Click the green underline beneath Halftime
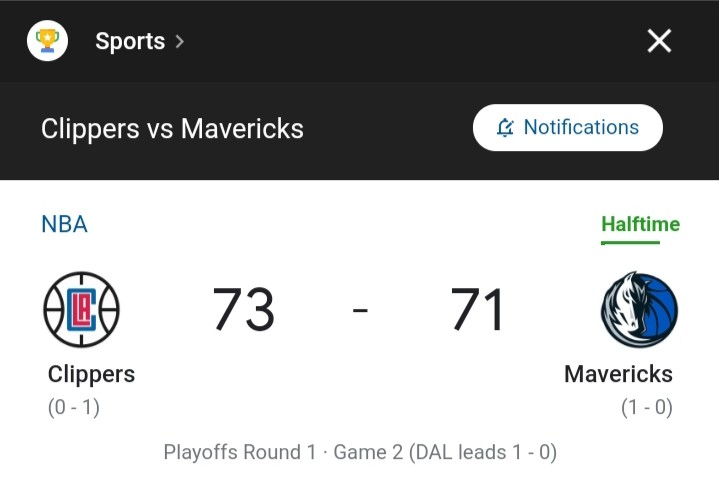Image resolution: width=719 pixels, height=487 pixels. click(x=631, y=243)
